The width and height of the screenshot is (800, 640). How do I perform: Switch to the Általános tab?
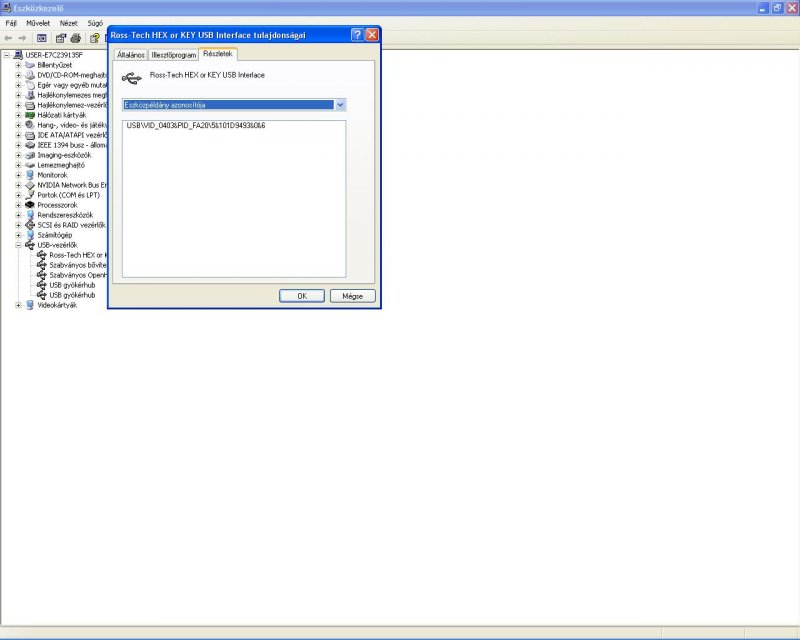click(x=131, y=55)
